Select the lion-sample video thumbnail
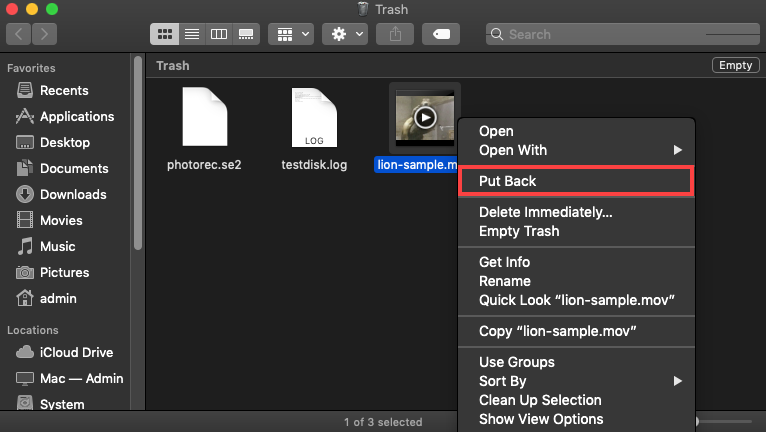The height and width of the screenshot is (432, 766). [x=425, y=117]
